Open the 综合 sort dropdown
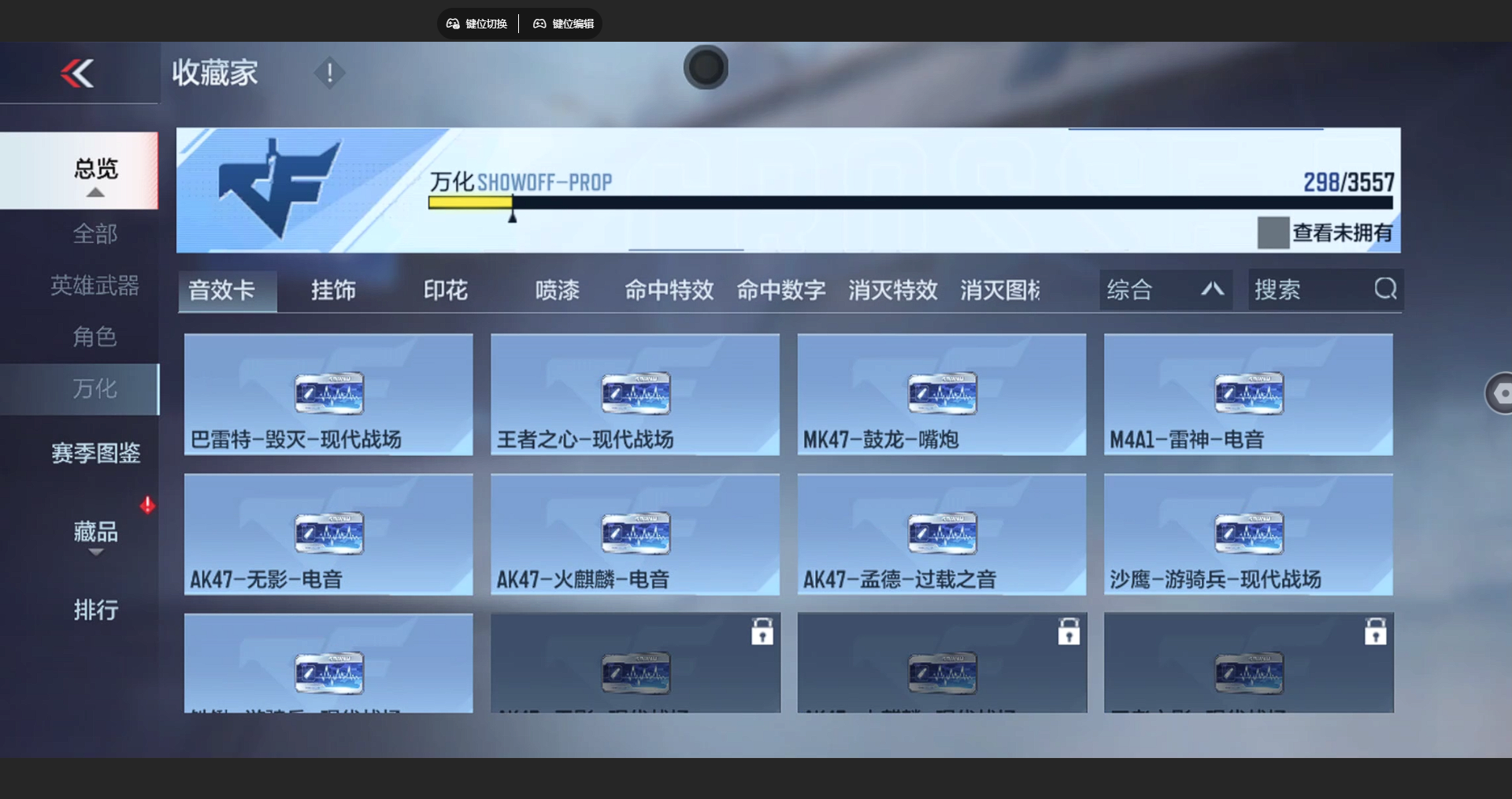The width and height of the screenshot is (1512, 799). pyautogui.click(x=1166, y=290)
